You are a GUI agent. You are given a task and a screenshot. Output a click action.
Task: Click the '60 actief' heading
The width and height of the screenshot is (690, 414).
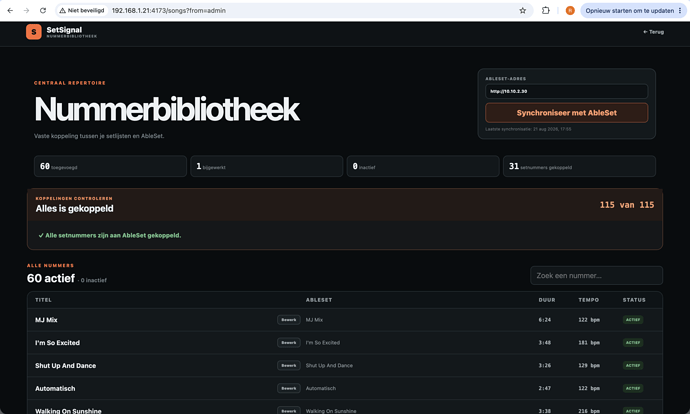51,278
